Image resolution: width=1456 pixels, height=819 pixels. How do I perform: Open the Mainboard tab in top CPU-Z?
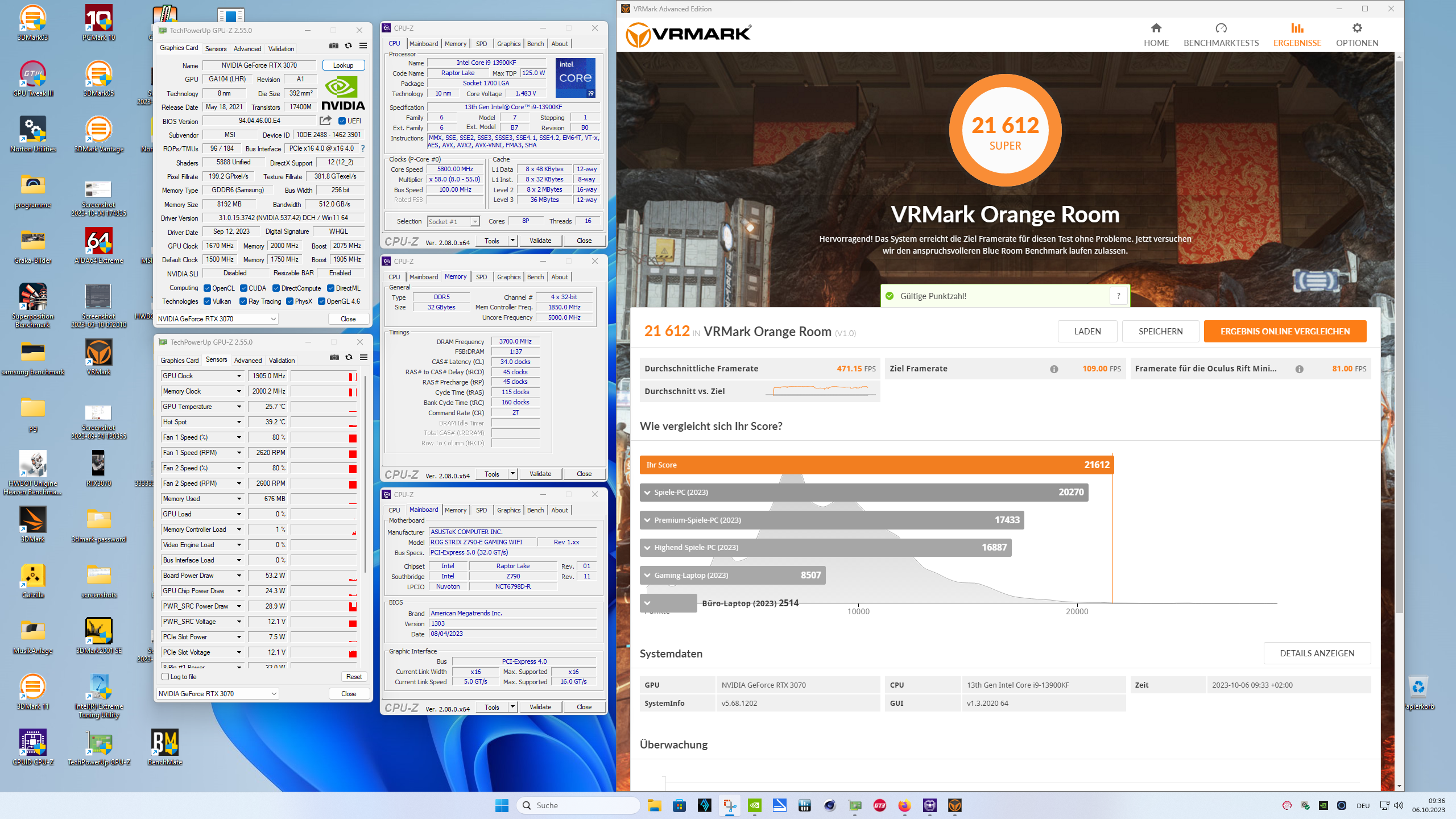click(424, 44)
